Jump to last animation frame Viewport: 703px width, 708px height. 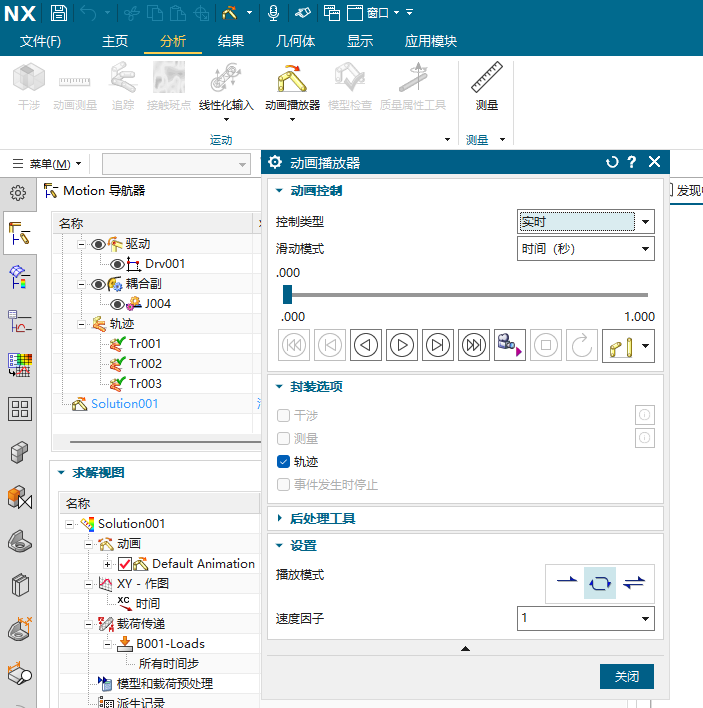click(474, 345)
